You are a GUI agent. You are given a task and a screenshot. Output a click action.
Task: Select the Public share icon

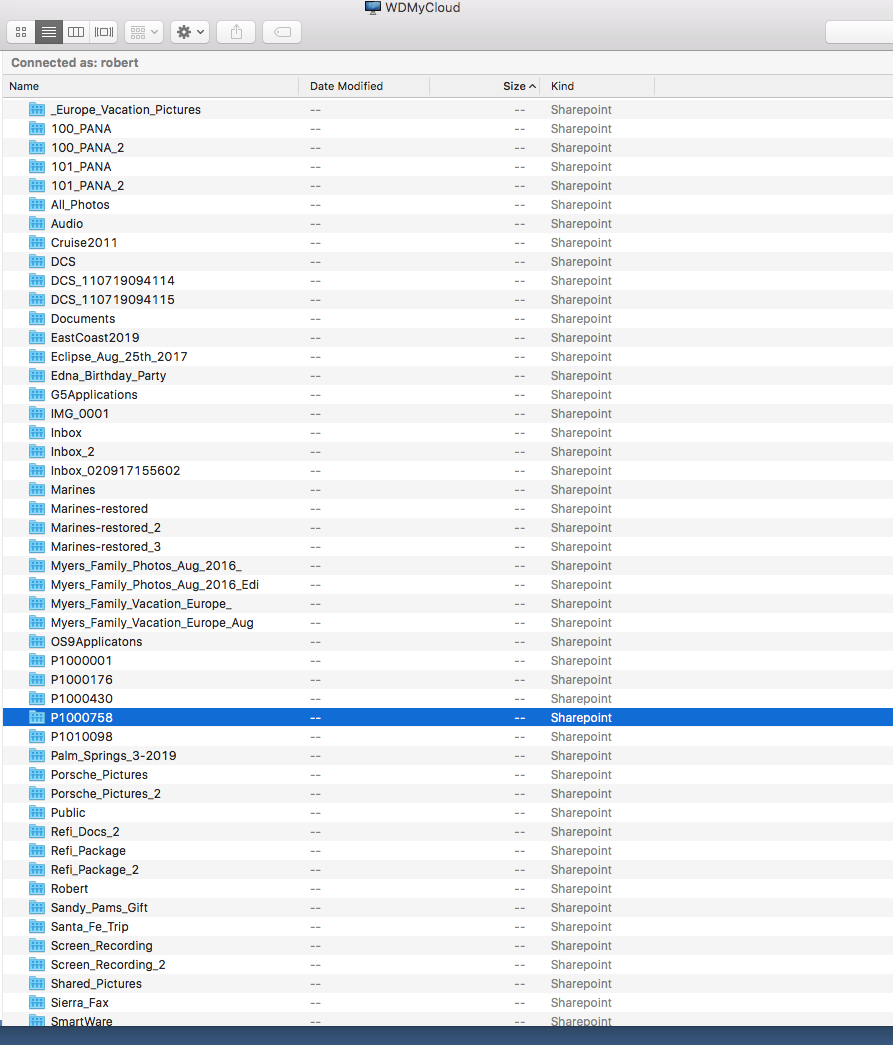click(x=37, y=812)
